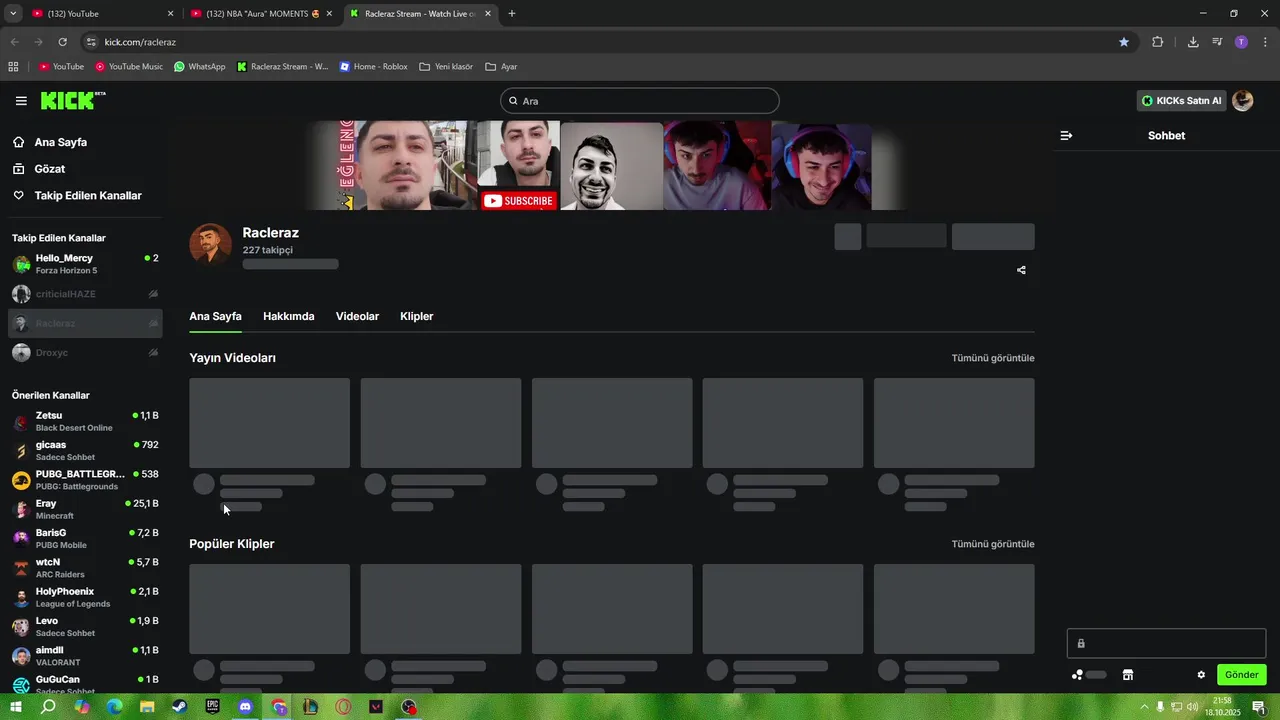The height and width of the screenshot is (720, 1280).
Task: Click the site info icon in address bar
Action: click(x=91, y=42)
